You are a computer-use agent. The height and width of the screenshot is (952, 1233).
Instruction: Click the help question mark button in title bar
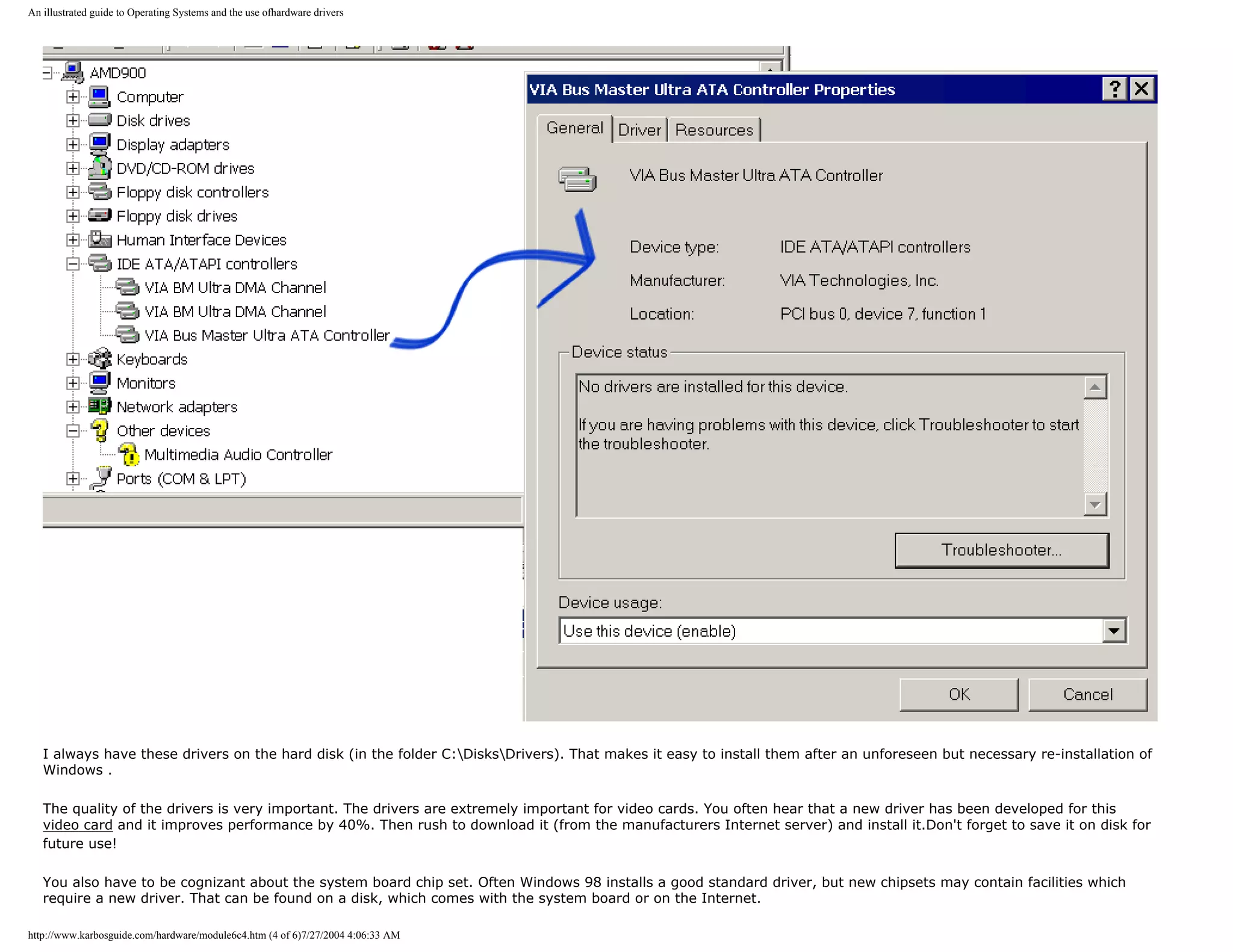(1114, 89)
